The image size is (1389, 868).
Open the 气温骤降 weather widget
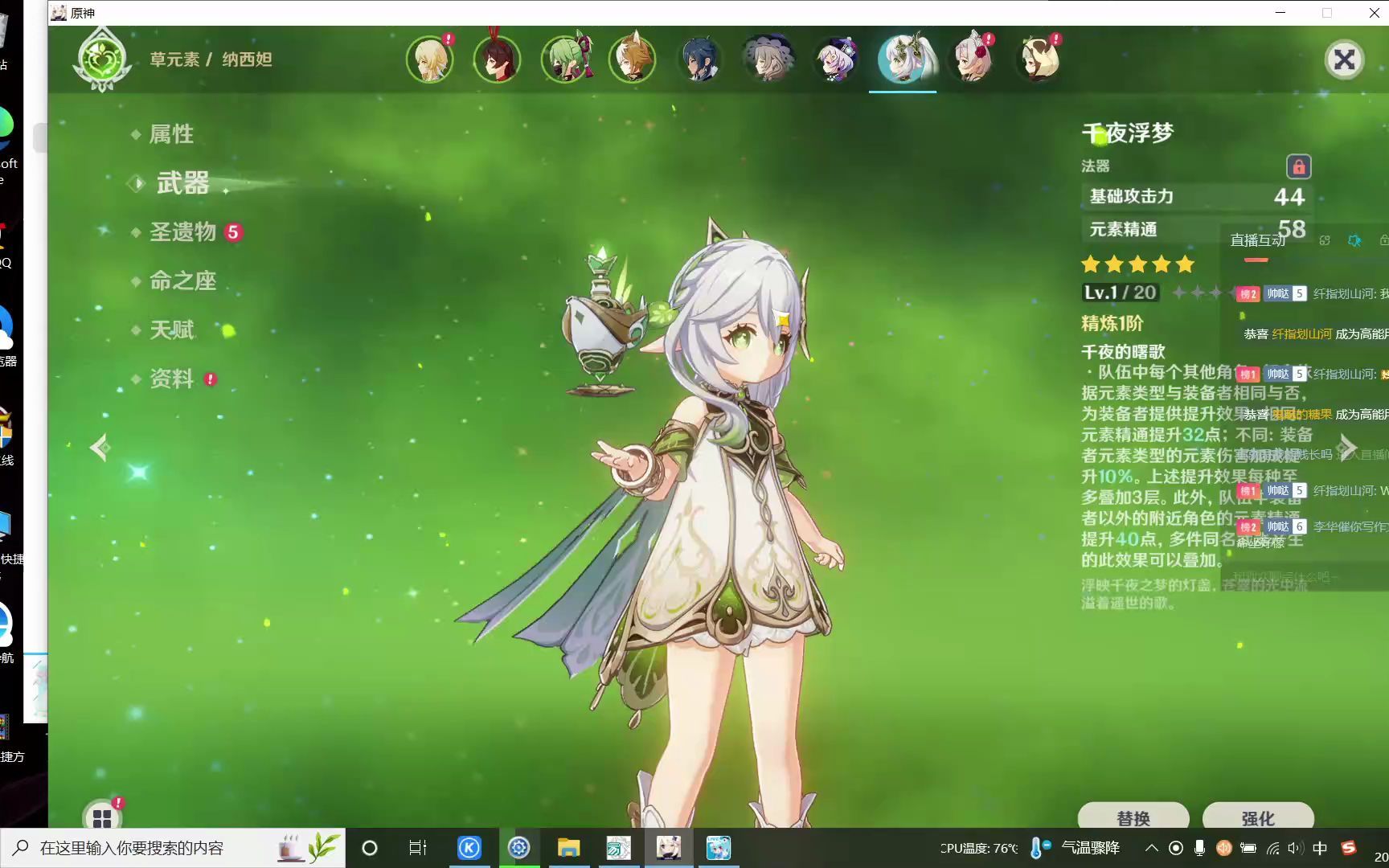[x=1075, y=848]
